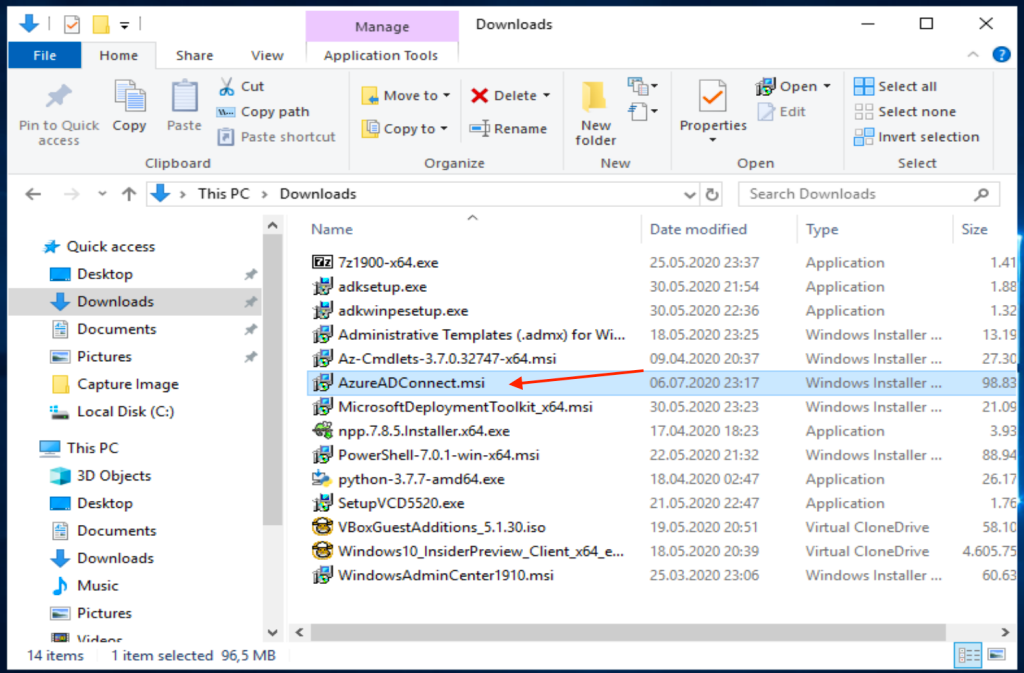The width and height of the screenshot is (1024, 673).
Task: Click the Large icons view toggle in status bar
Action: pyautogui.click(x=997, y=655)
